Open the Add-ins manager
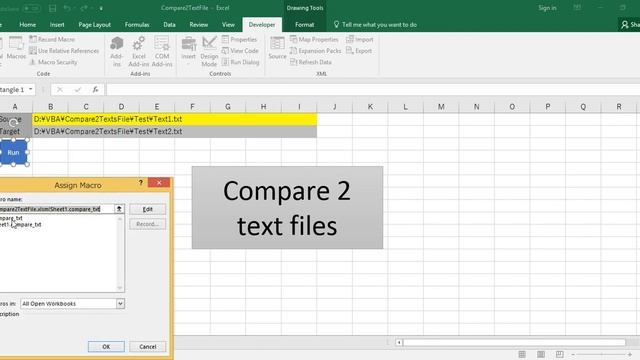The image size is (640, 360). click(116, 51)
